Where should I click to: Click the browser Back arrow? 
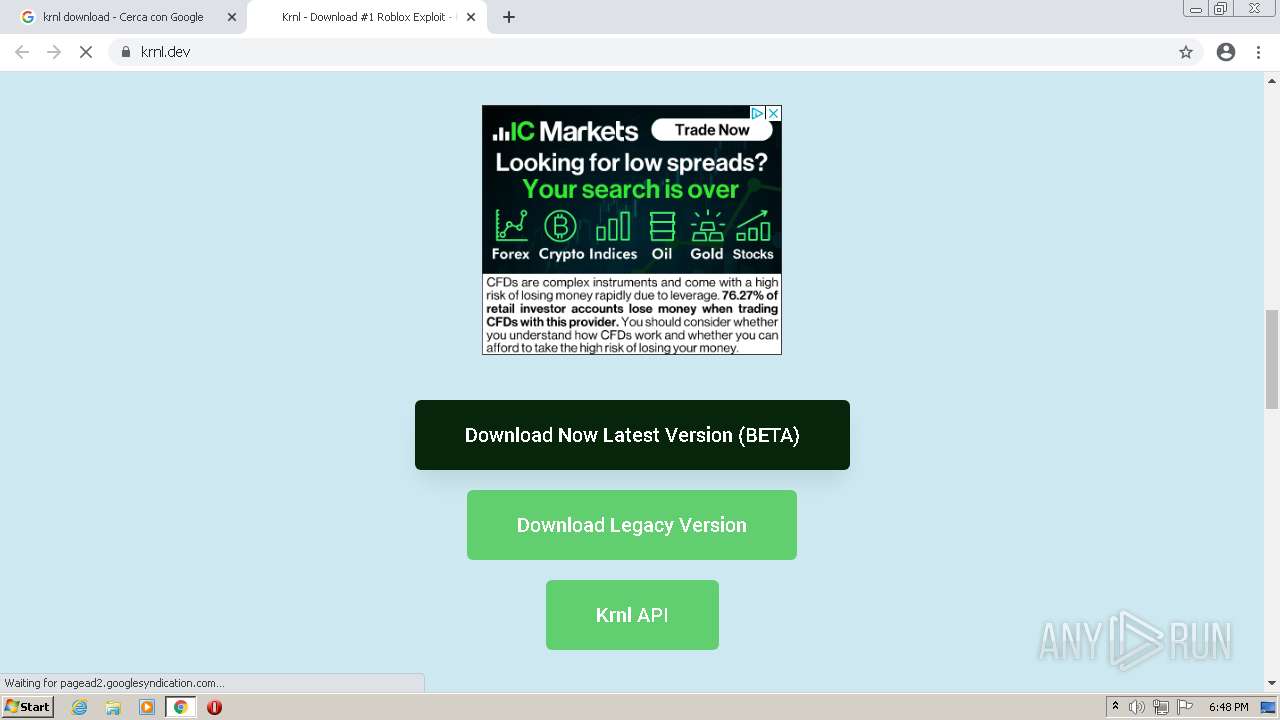22,52
